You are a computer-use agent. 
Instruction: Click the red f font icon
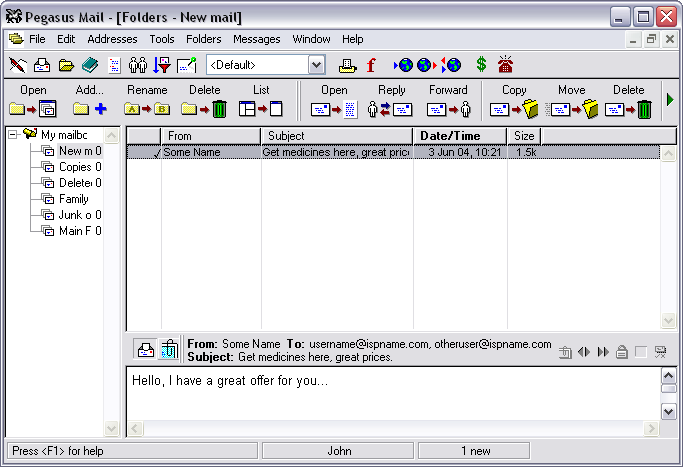[371, 65]
